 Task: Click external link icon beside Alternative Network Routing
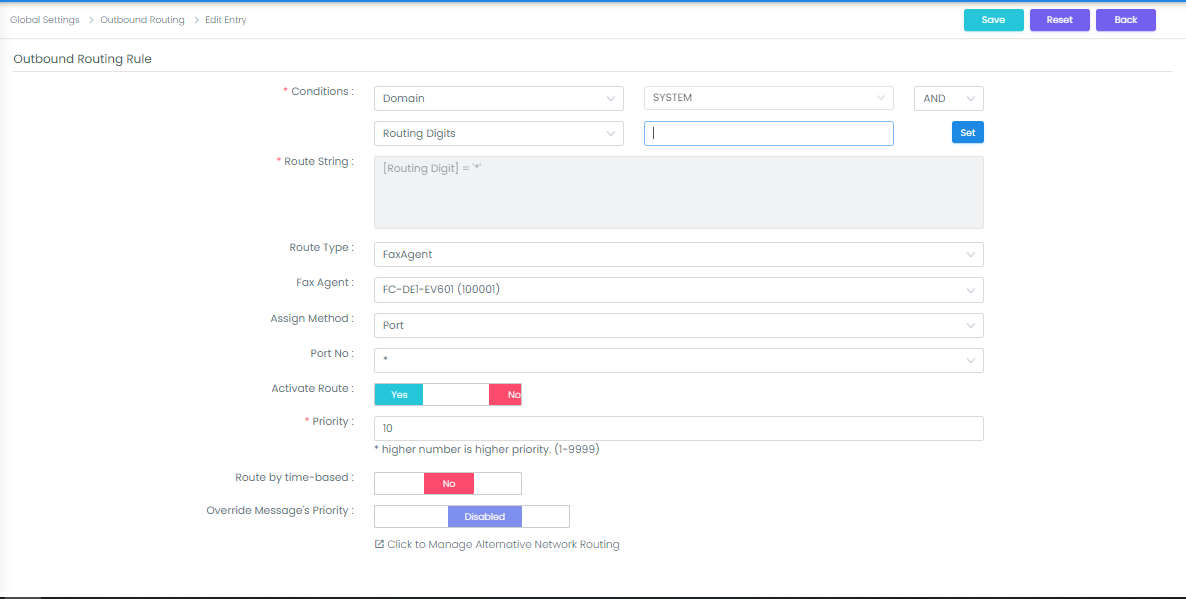click(379, 544)
